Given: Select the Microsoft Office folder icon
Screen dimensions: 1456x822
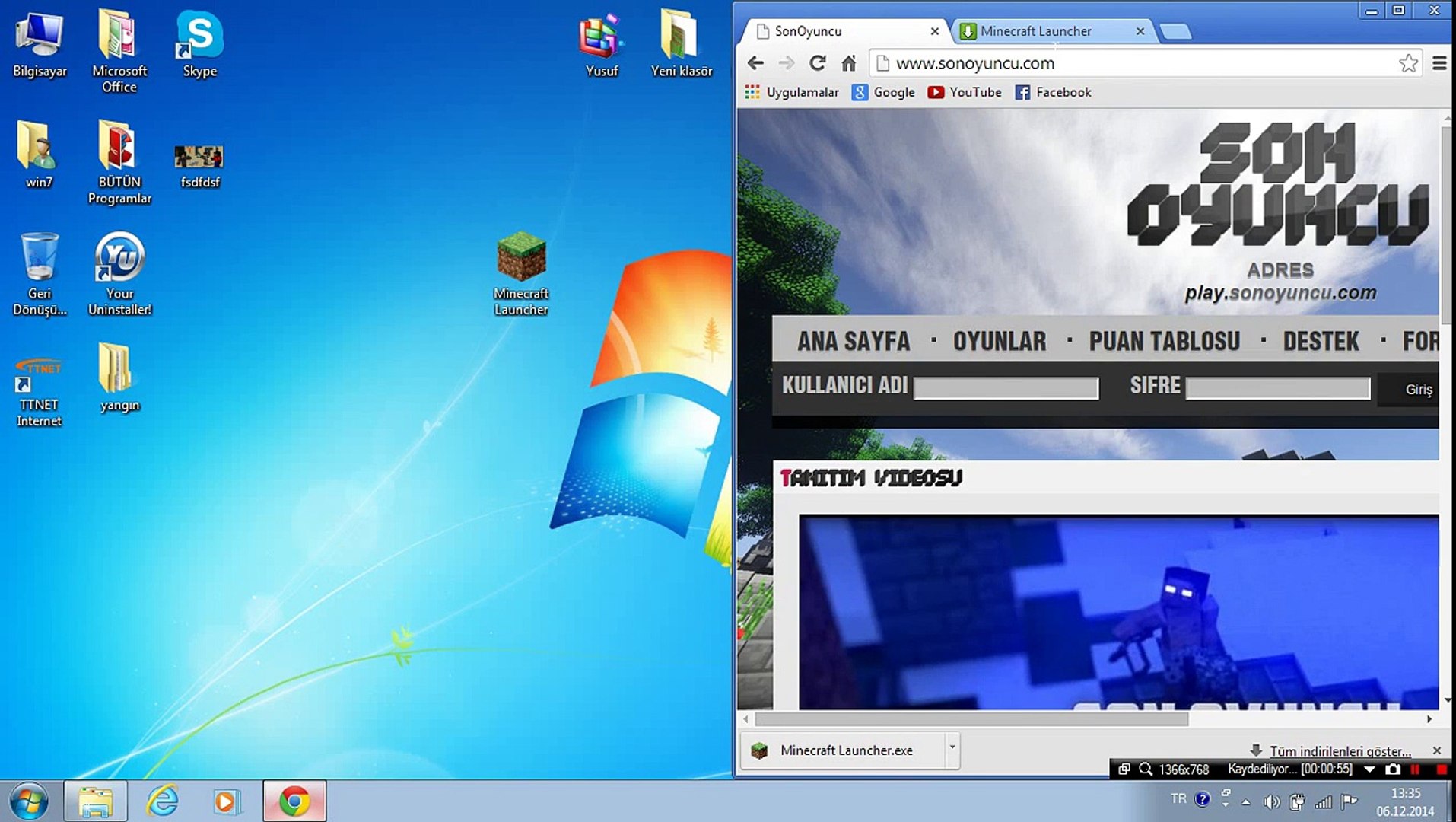Looking at the screenshot, I should (119, 50).
